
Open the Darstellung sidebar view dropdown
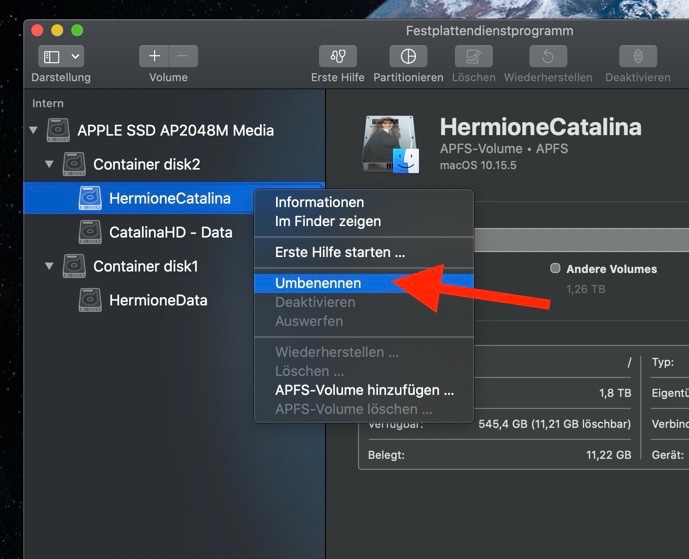coord(61,57)
